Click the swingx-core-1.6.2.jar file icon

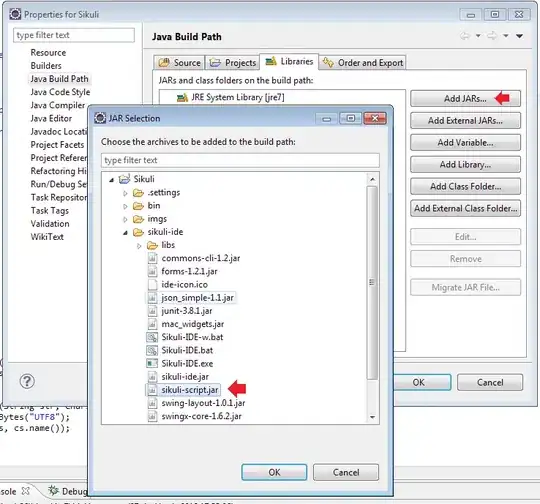[152, 416]
